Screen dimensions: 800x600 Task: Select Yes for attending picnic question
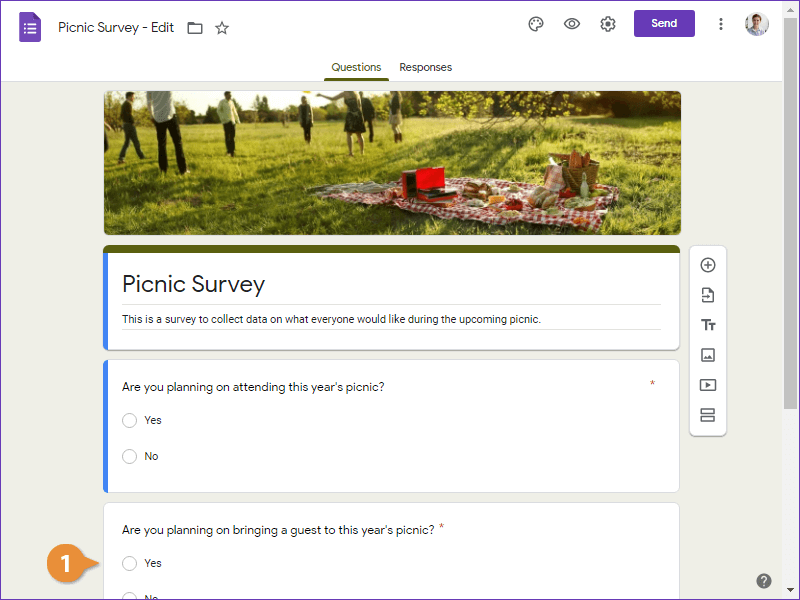tap(130, 420)
